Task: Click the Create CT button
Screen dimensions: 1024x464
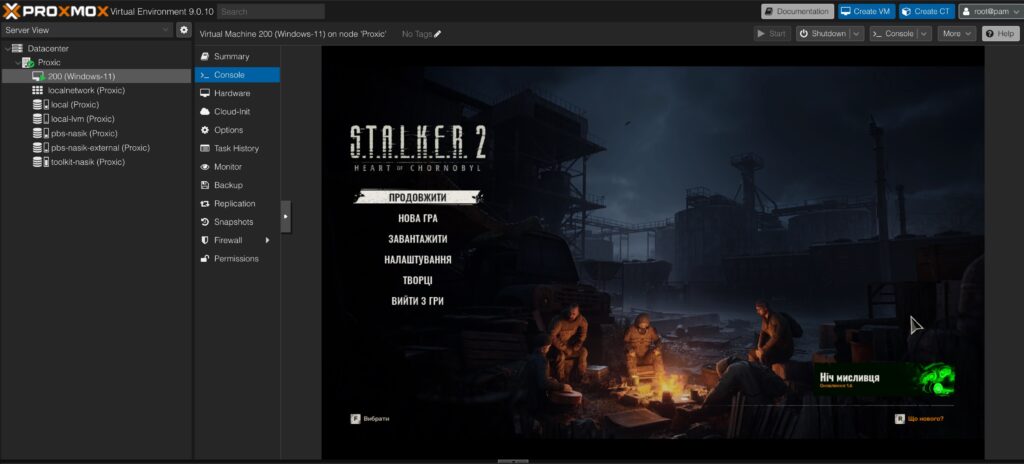Action: [927, 11]
